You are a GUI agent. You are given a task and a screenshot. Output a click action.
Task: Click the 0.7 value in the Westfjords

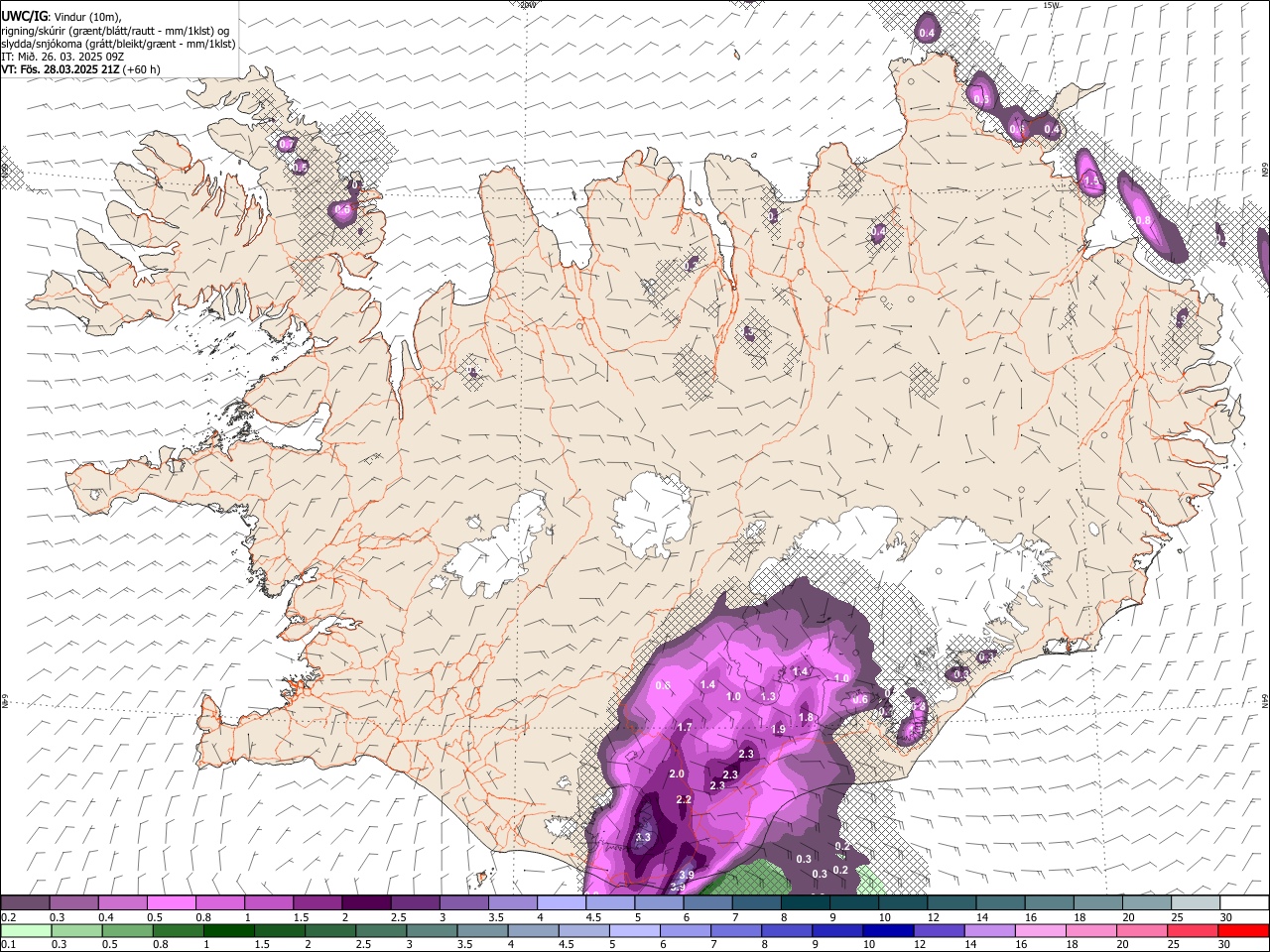[287, 145]
